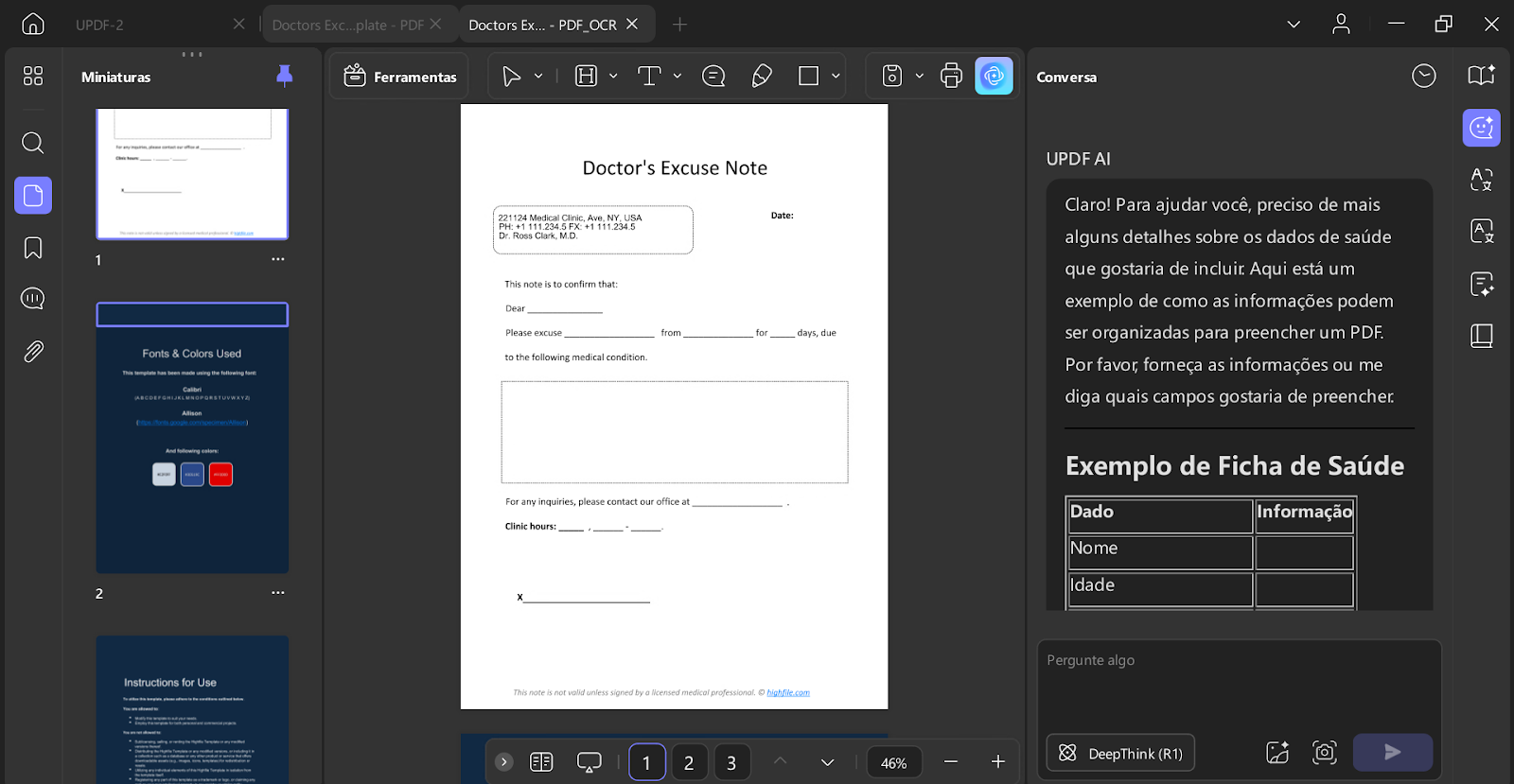Open the stamp tool
The image size is (1514, 784).
pos(892,76)
